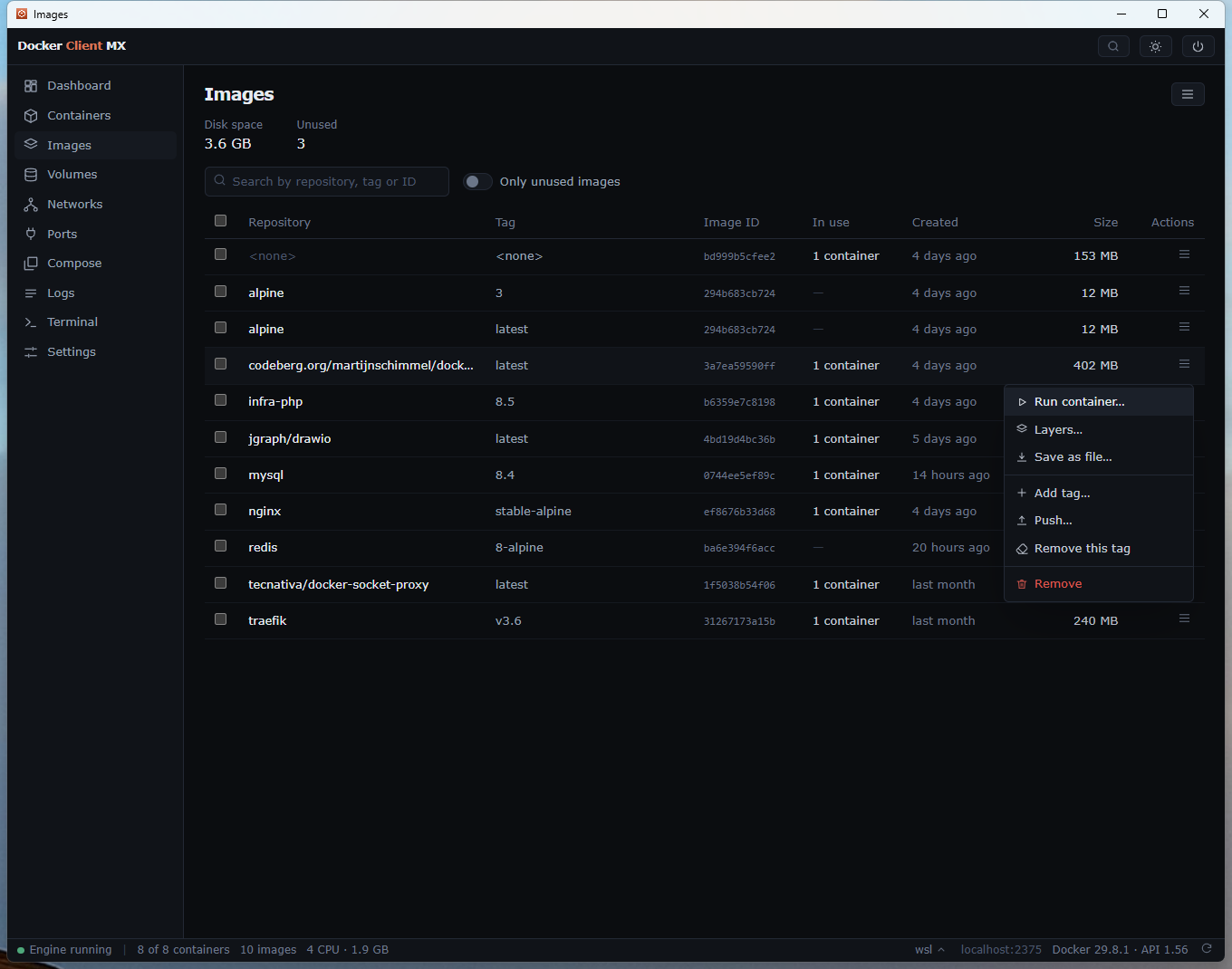Click the refresh icon in status bar
Screen dimensions: 1232x969
(x=1207, y=949)
